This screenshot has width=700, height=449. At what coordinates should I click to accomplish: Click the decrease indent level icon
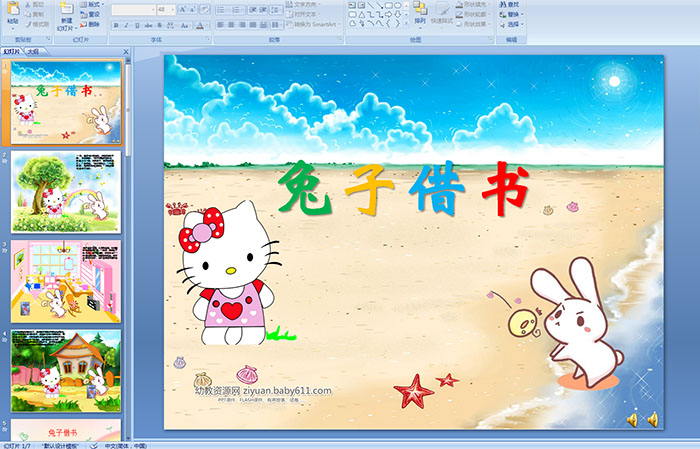click(x=252, y=10)
